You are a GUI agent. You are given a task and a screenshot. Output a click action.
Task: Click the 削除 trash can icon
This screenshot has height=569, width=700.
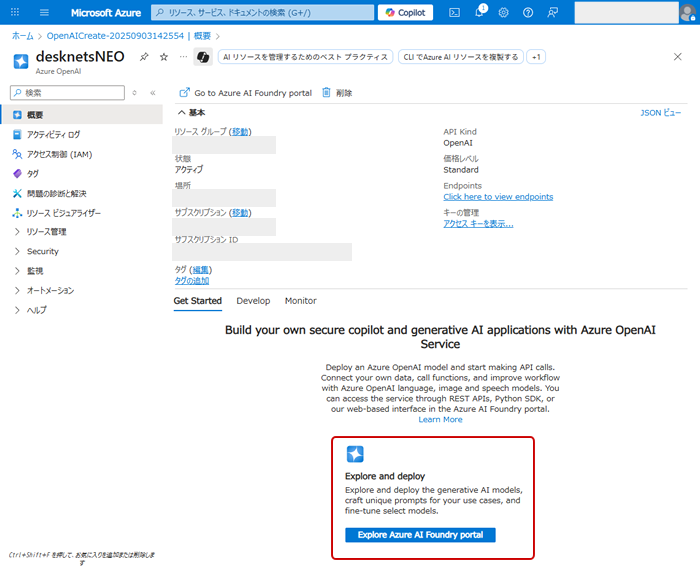[x=326, y=92]
